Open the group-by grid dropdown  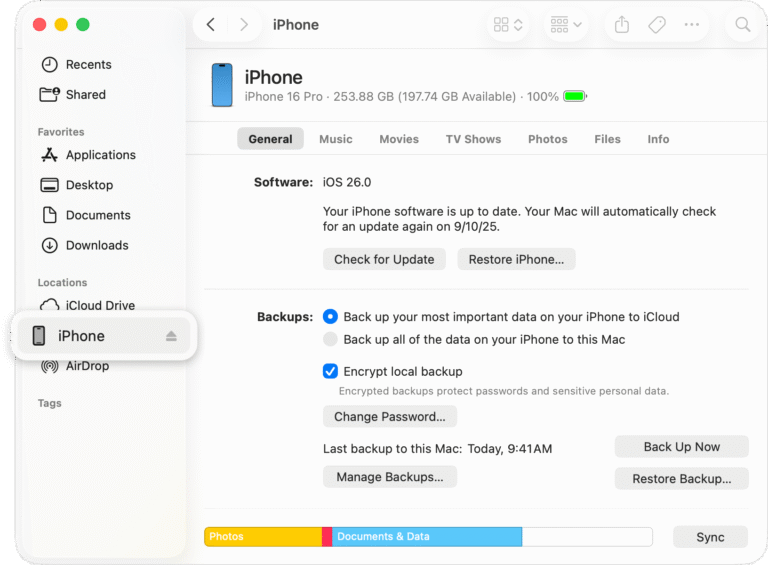(566, 24)
